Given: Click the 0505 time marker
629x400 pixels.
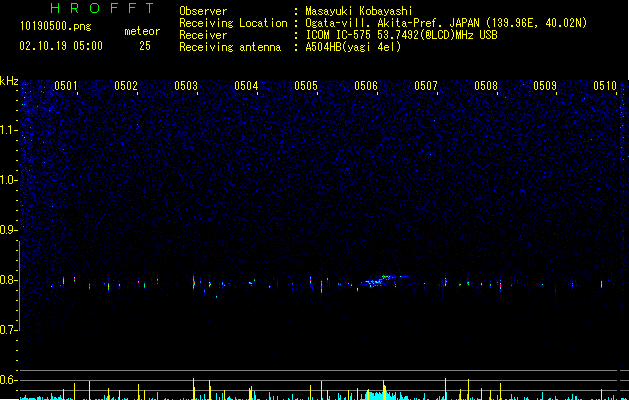Looking at the screenshot, I should [306, 86].
